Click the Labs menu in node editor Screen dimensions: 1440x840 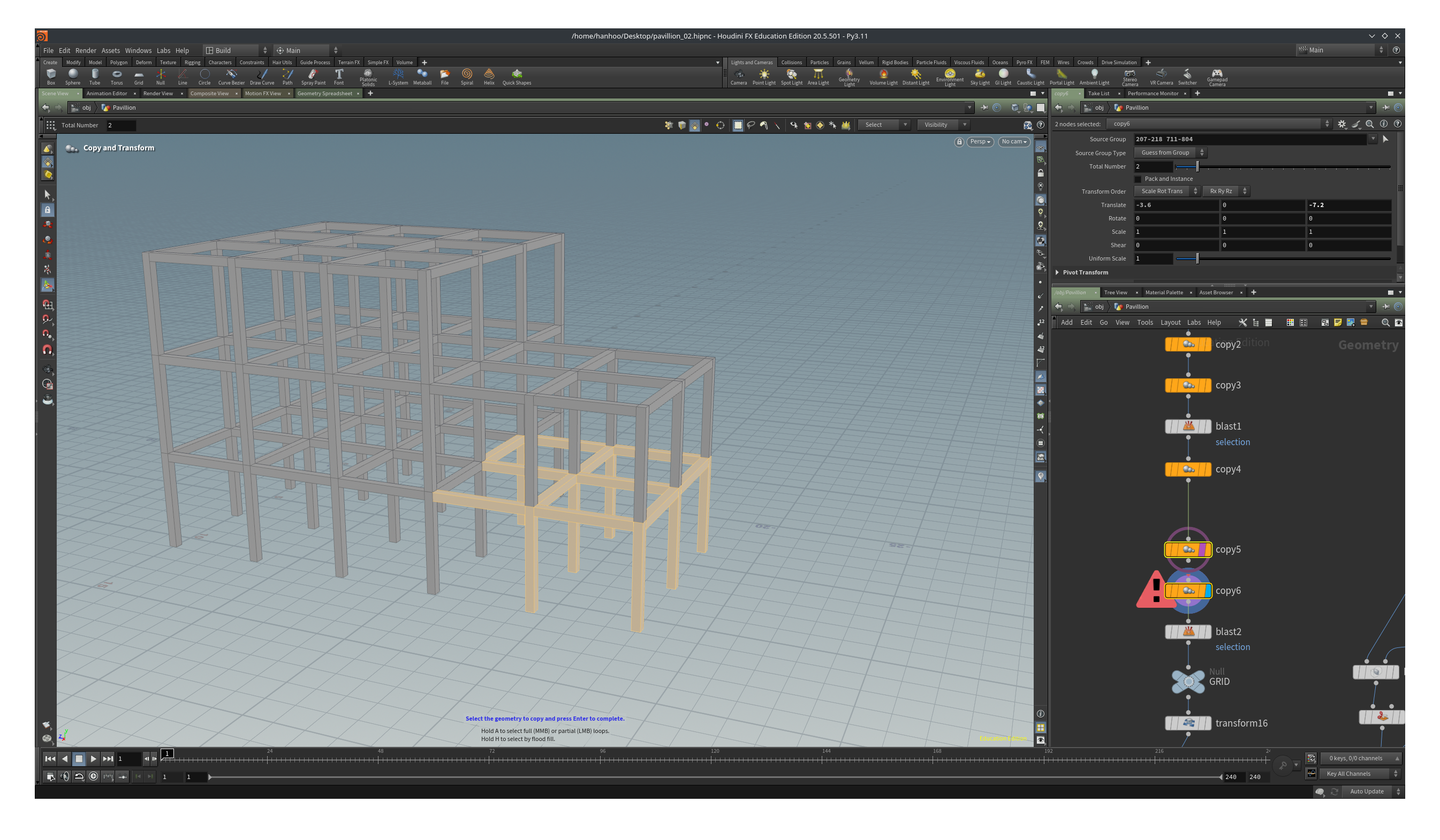coord(1192,322)
